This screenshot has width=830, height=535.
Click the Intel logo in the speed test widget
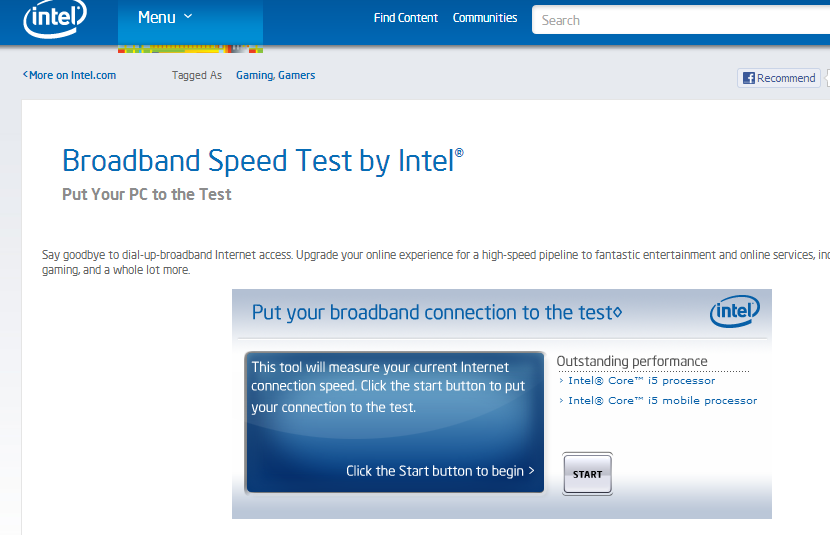pyautogui.click(x=735, y=312)
